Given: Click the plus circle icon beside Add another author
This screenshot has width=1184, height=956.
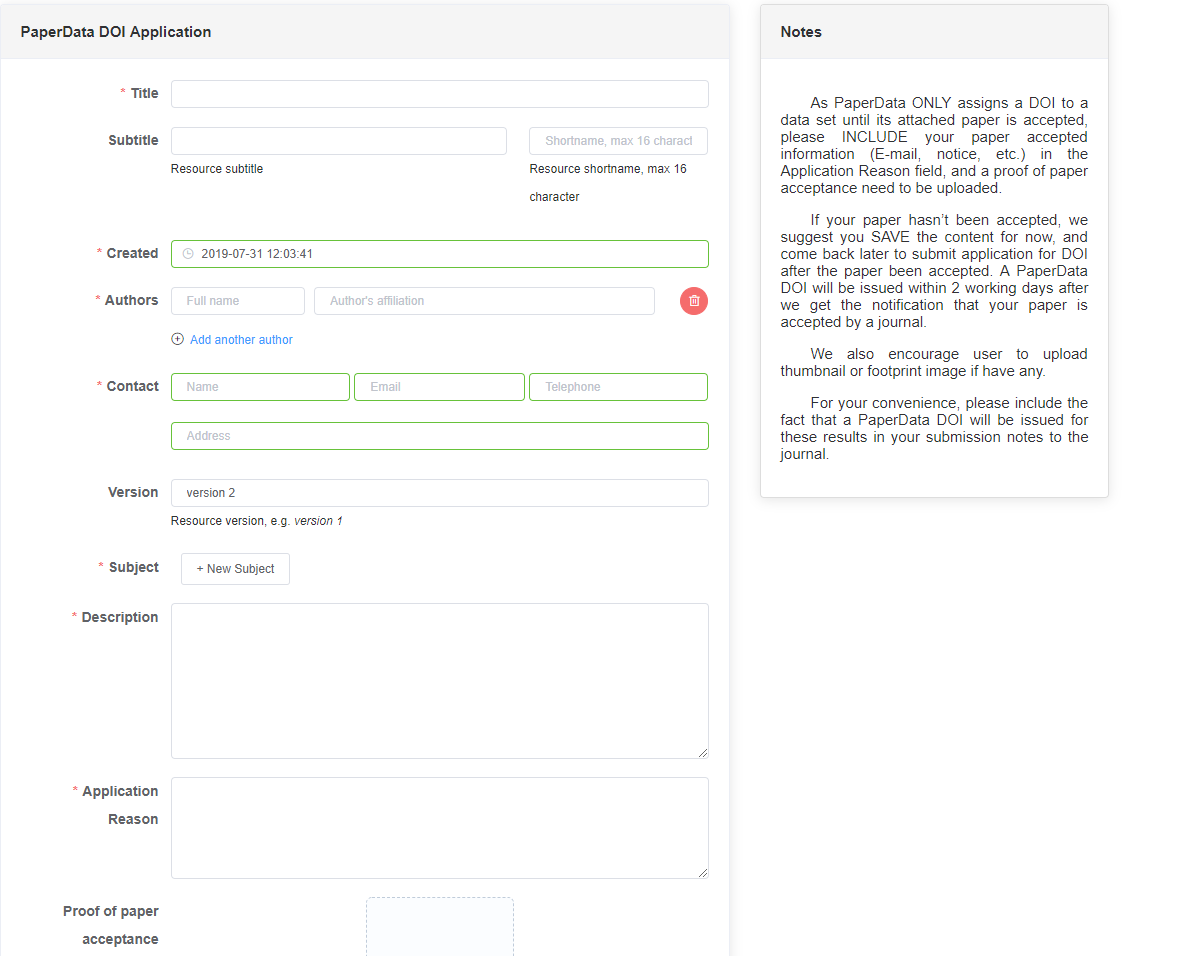Looking at the screenshot, I should 178,339.
